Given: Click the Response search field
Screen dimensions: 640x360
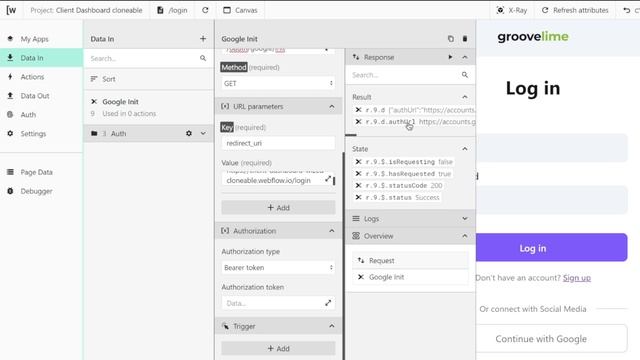Looking at the screenshot, I should pos(404,75).
